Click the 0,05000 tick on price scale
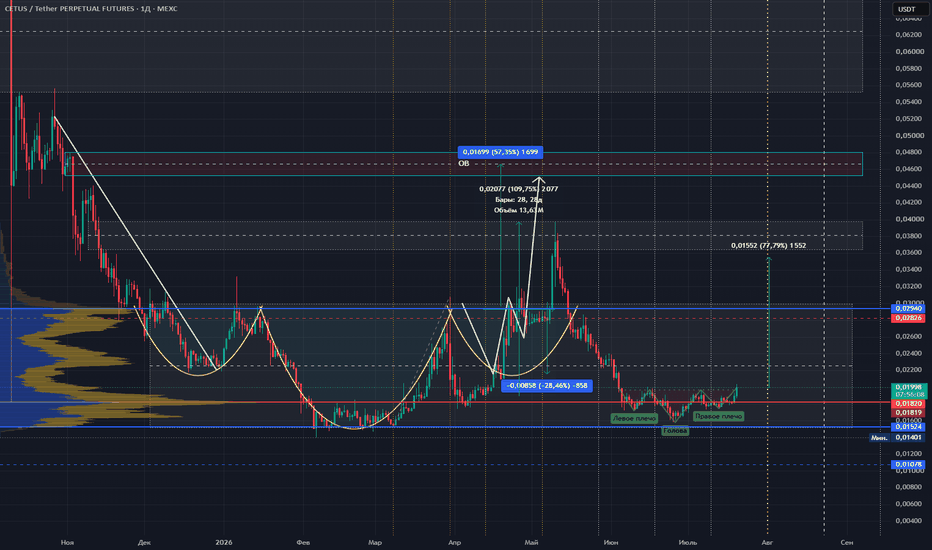 click(909, 136)
